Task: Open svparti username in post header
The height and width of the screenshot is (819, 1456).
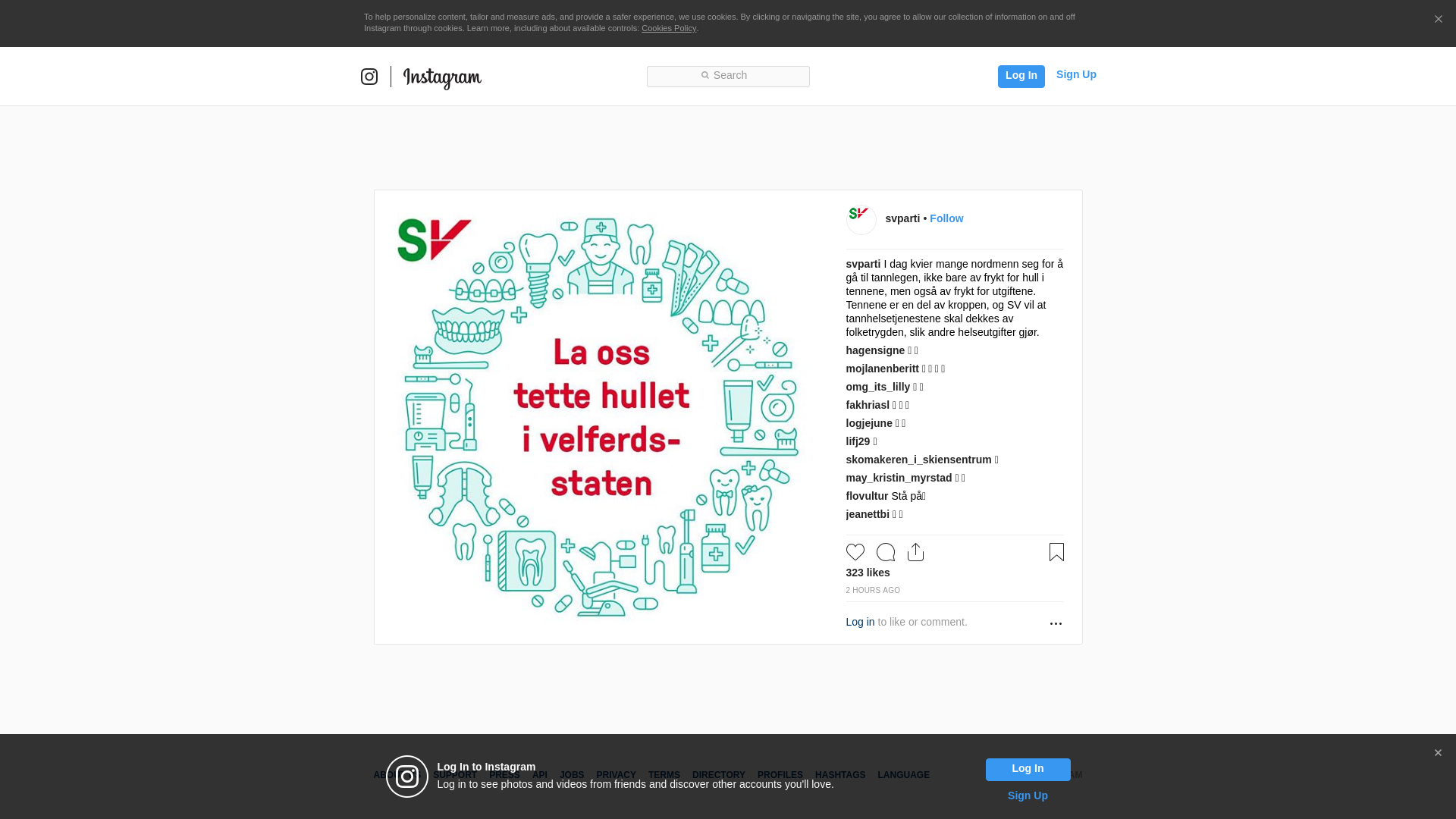Action: pyautogui.click(x=902, y=218)
